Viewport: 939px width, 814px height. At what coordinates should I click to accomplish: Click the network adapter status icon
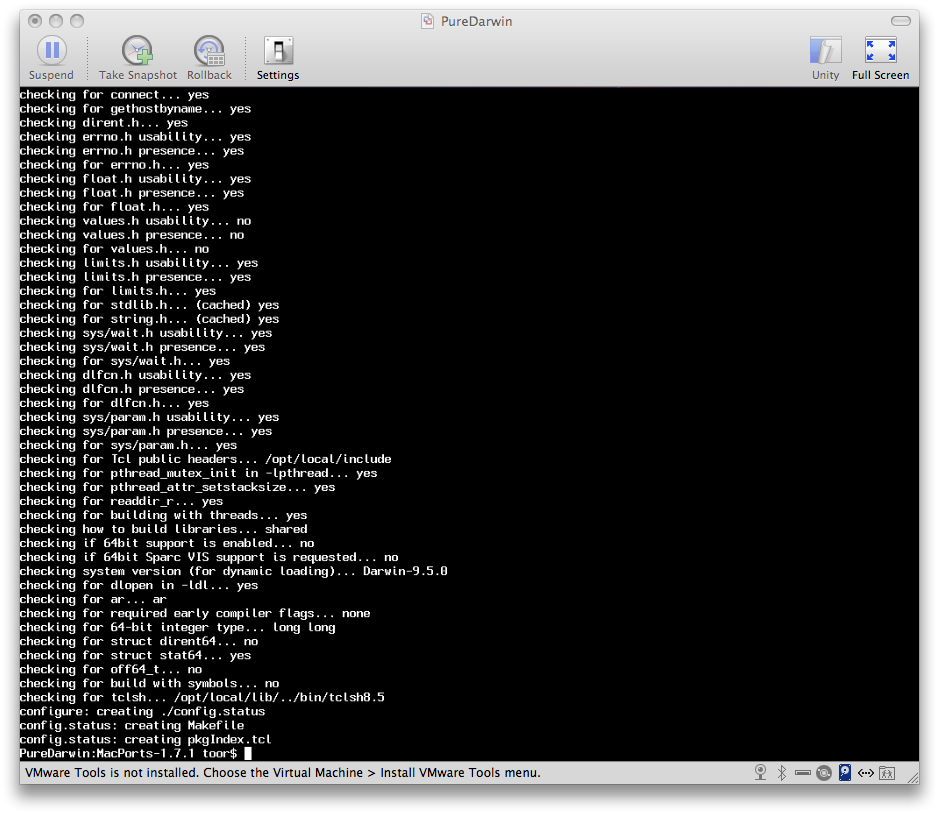[x=866, y=773]
